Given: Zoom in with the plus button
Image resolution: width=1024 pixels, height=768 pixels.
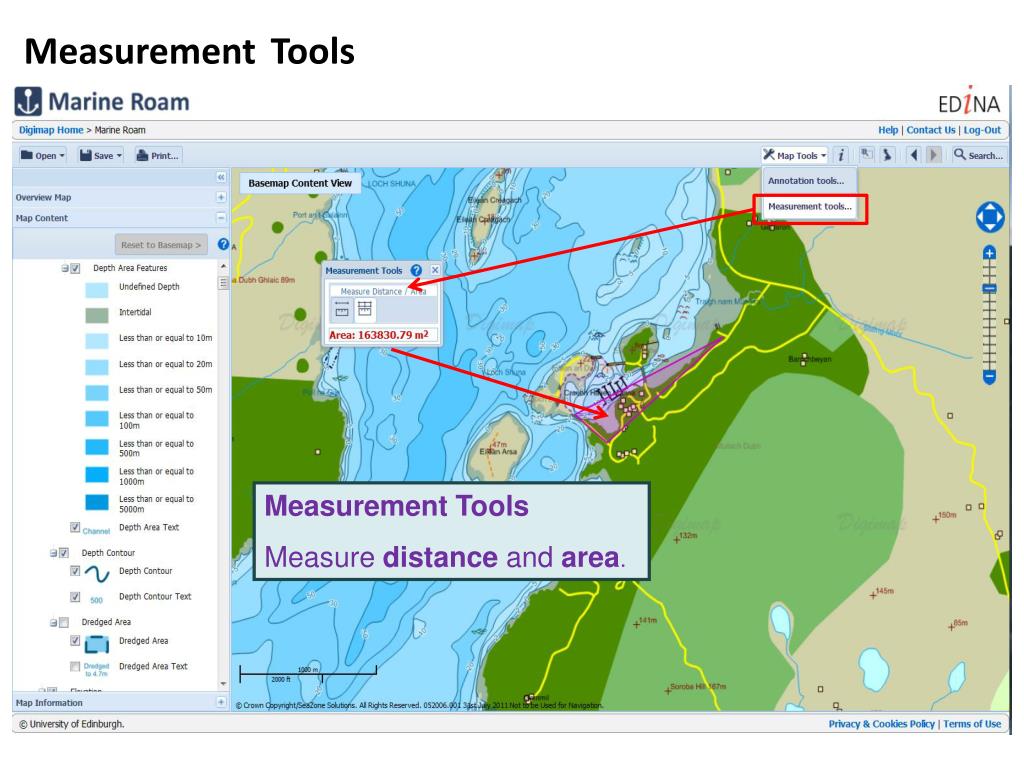Looking at the screenshot, I should pos(989,253).
